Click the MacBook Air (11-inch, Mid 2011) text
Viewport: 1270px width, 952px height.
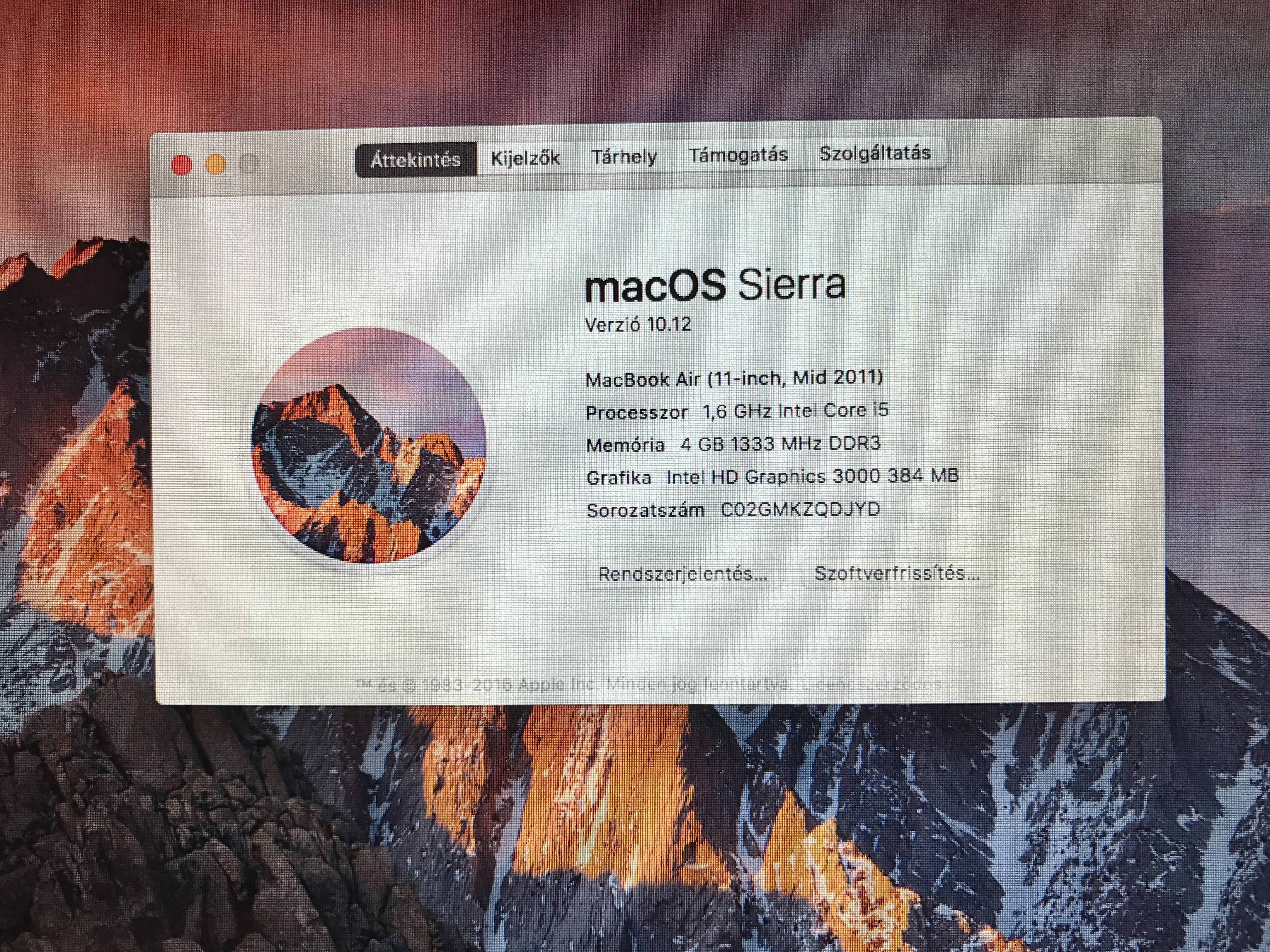(734, 378)
